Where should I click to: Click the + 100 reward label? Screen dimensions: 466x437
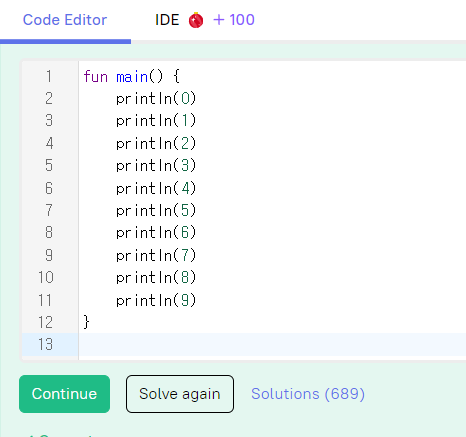pos(234,20)
